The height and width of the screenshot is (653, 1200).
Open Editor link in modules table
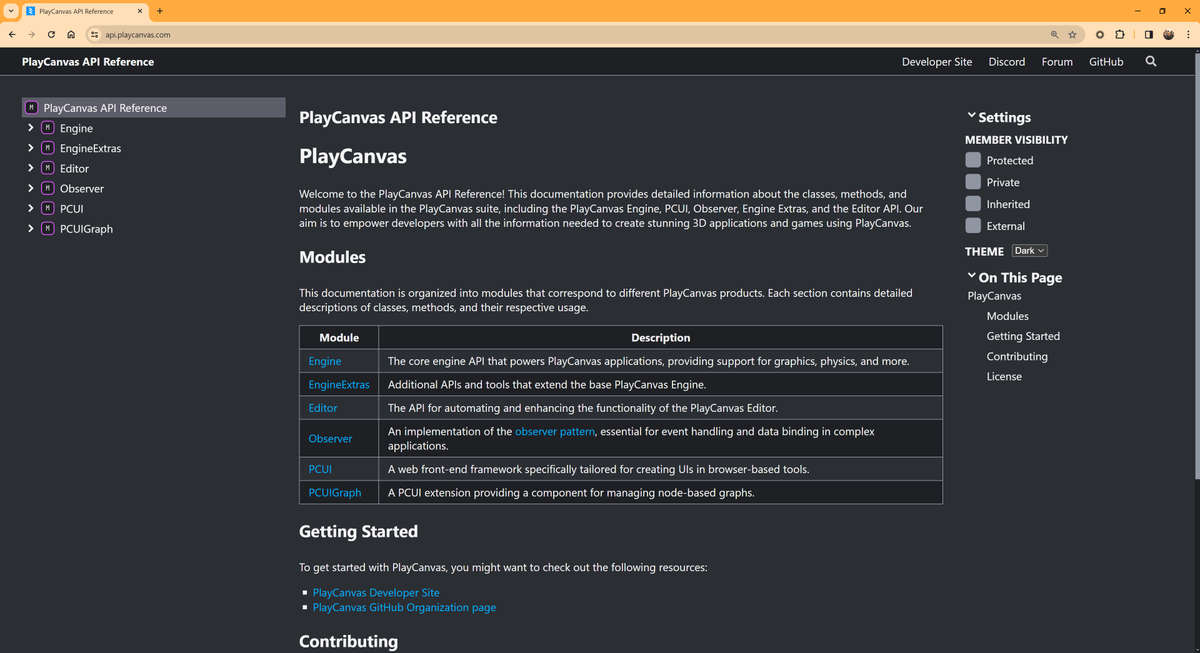point(323,408)
